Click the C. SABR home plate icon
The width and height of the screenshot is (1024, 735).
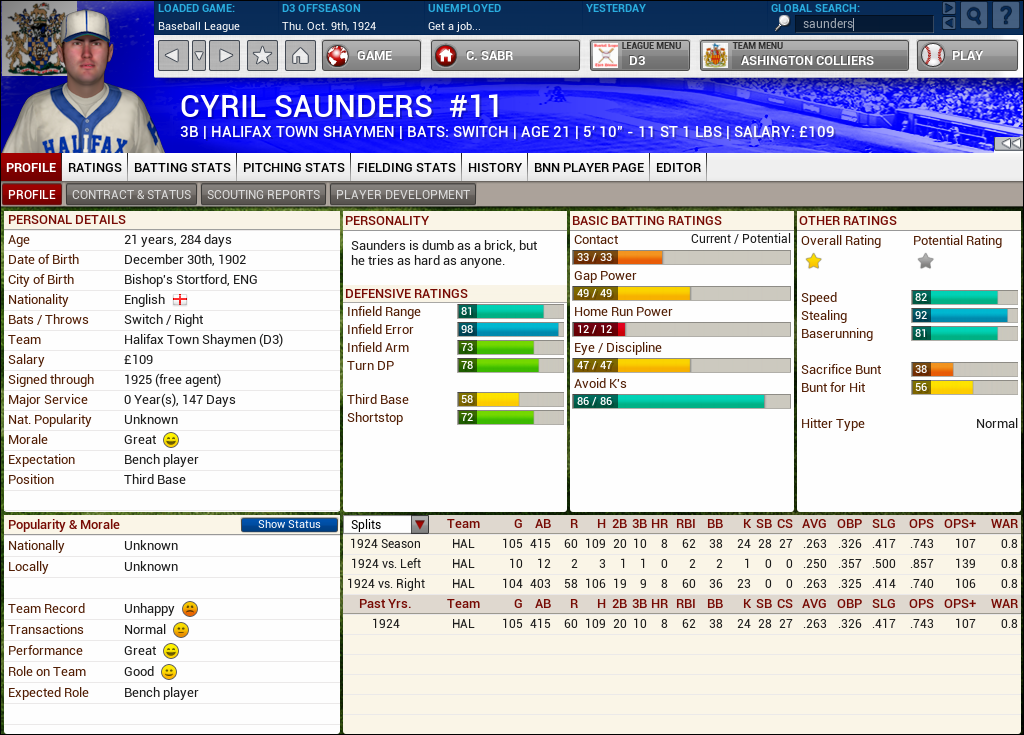click(448, 56)
